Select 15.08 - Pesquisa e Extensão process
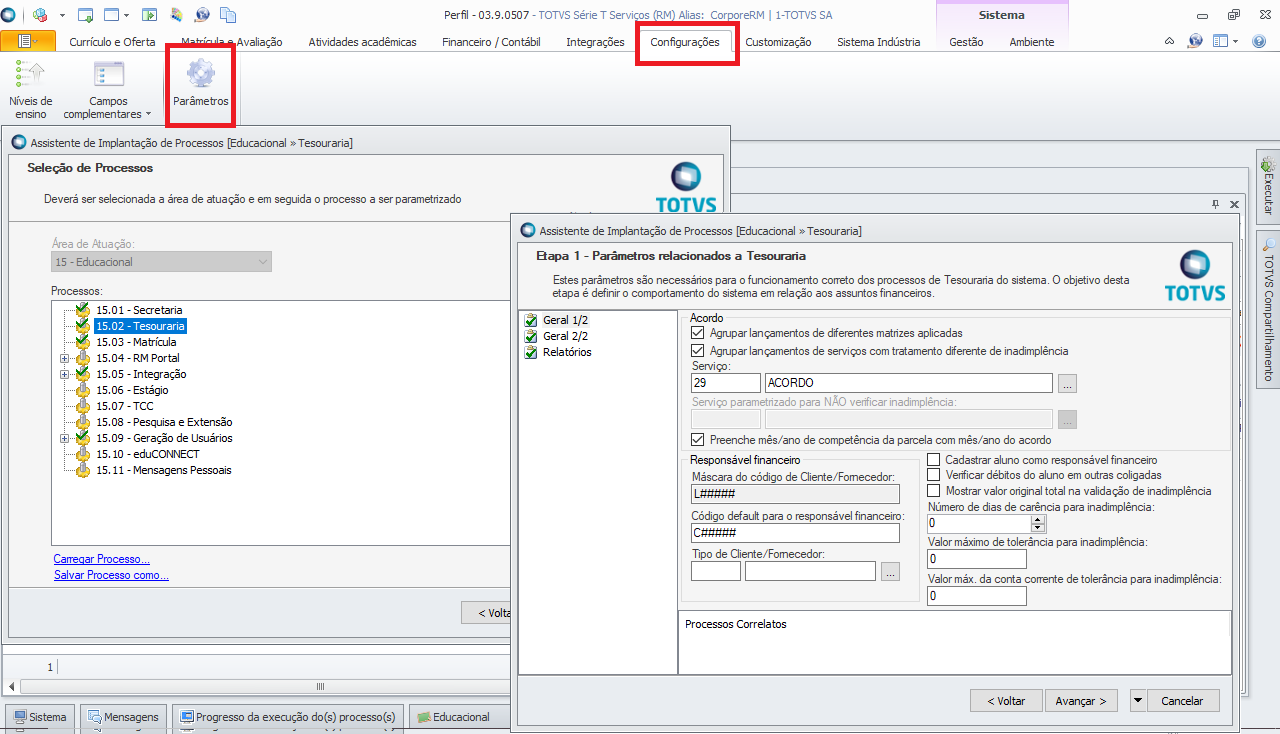The height and width of the screenshot is (734, 1280). 164,422
